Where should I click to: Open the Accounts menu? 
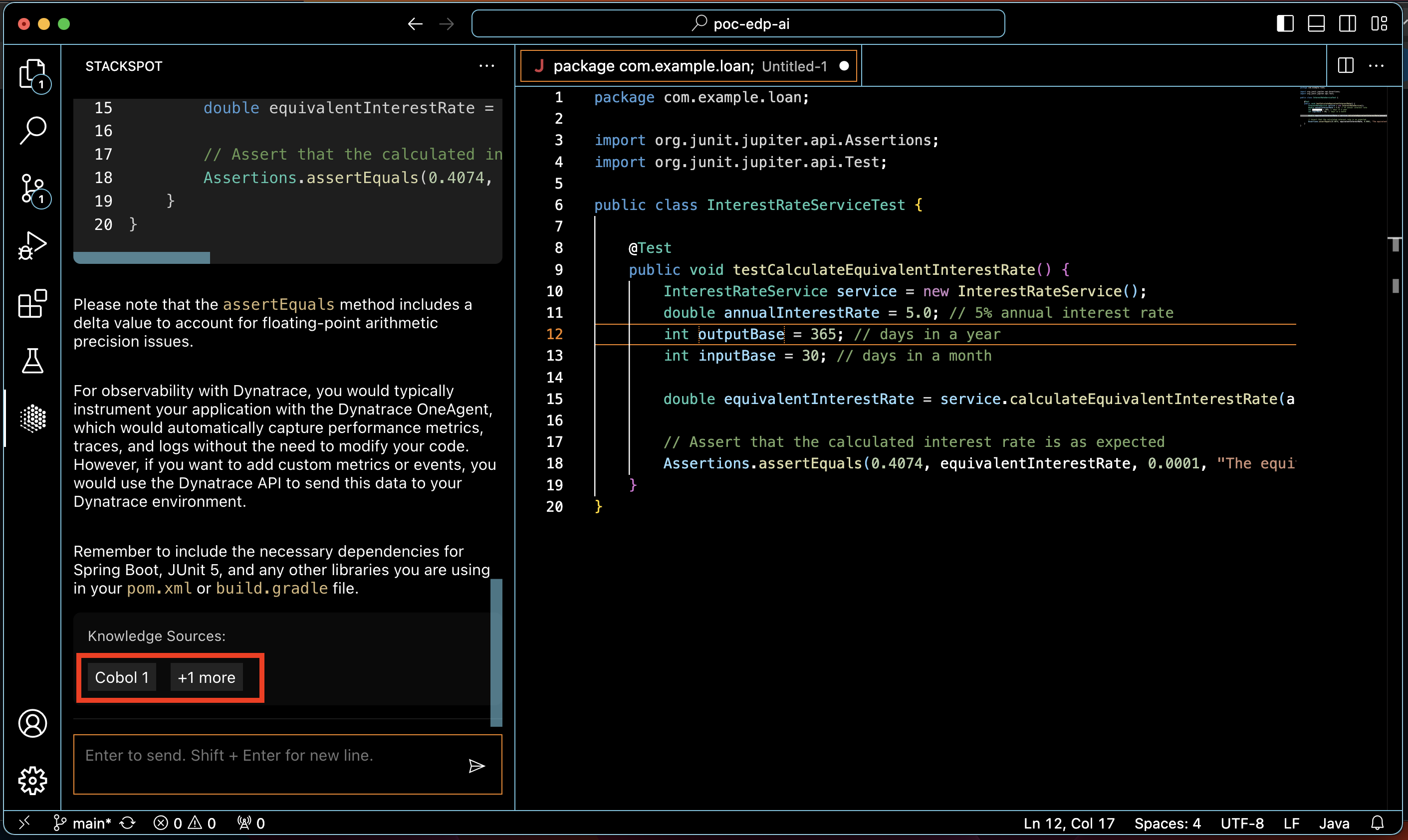click(x=32, y=723)
